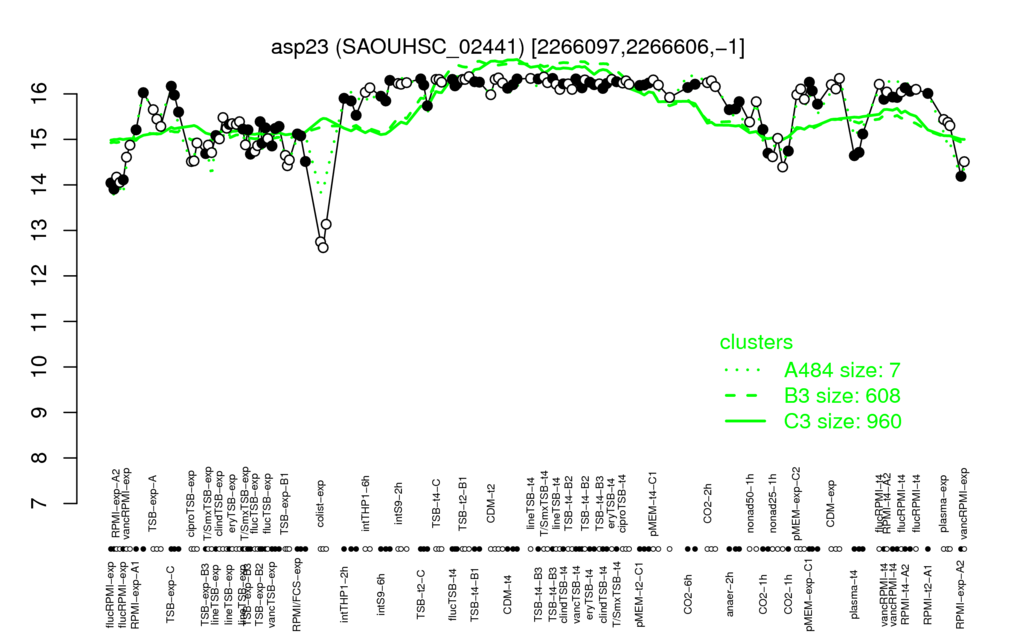Click the 'anaer-2h' x-axis label

tap(730, 594)
